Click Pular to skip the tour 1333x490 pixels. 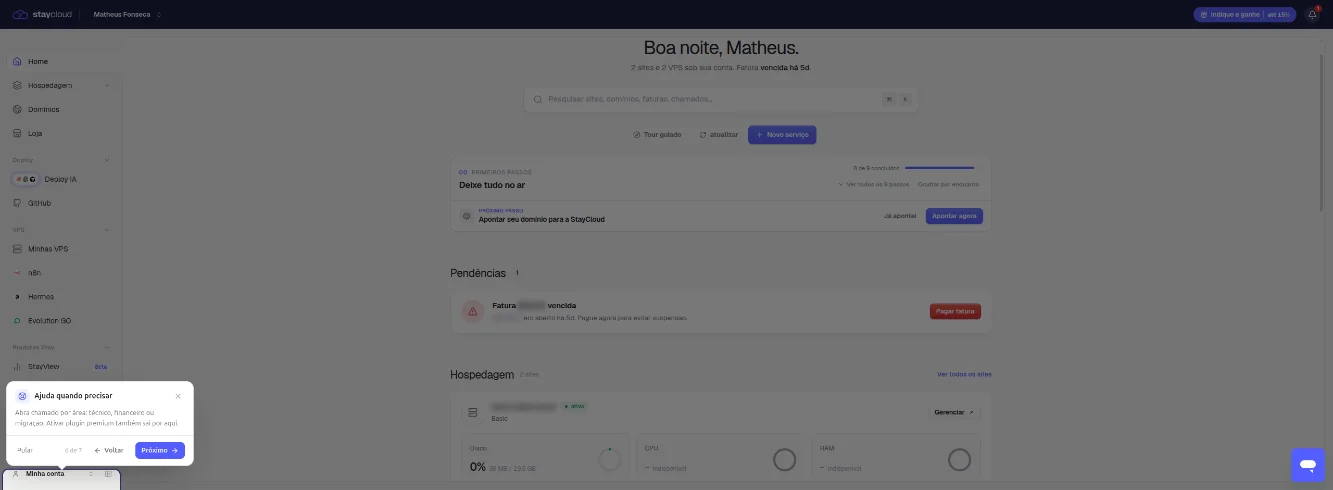pyautogui.click(x=25, y=450)
